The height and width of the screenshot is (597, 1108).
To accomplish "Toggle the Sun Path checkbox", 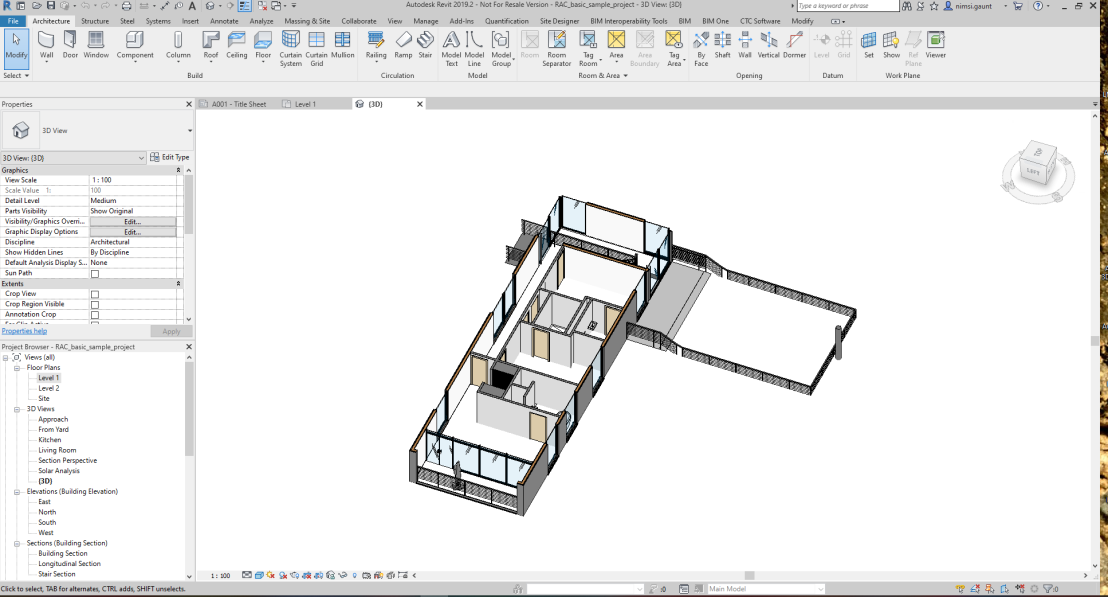I will [95, 274].
